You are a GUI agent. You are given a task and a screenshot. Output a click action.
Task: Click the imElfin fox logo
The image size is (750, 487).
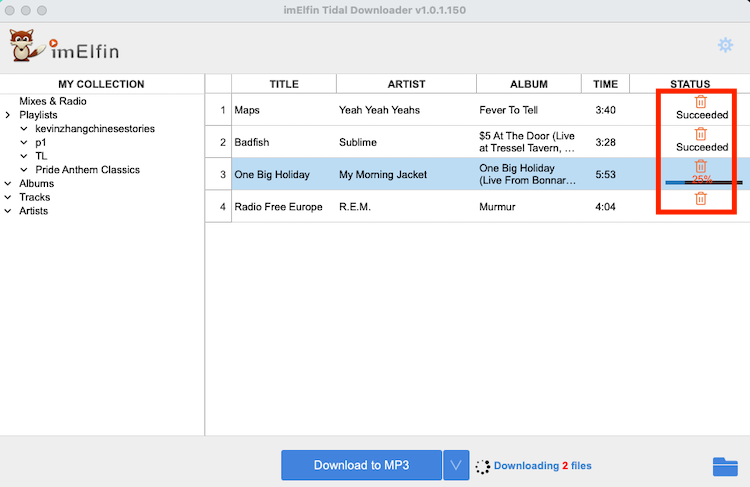tap(26, 45)
